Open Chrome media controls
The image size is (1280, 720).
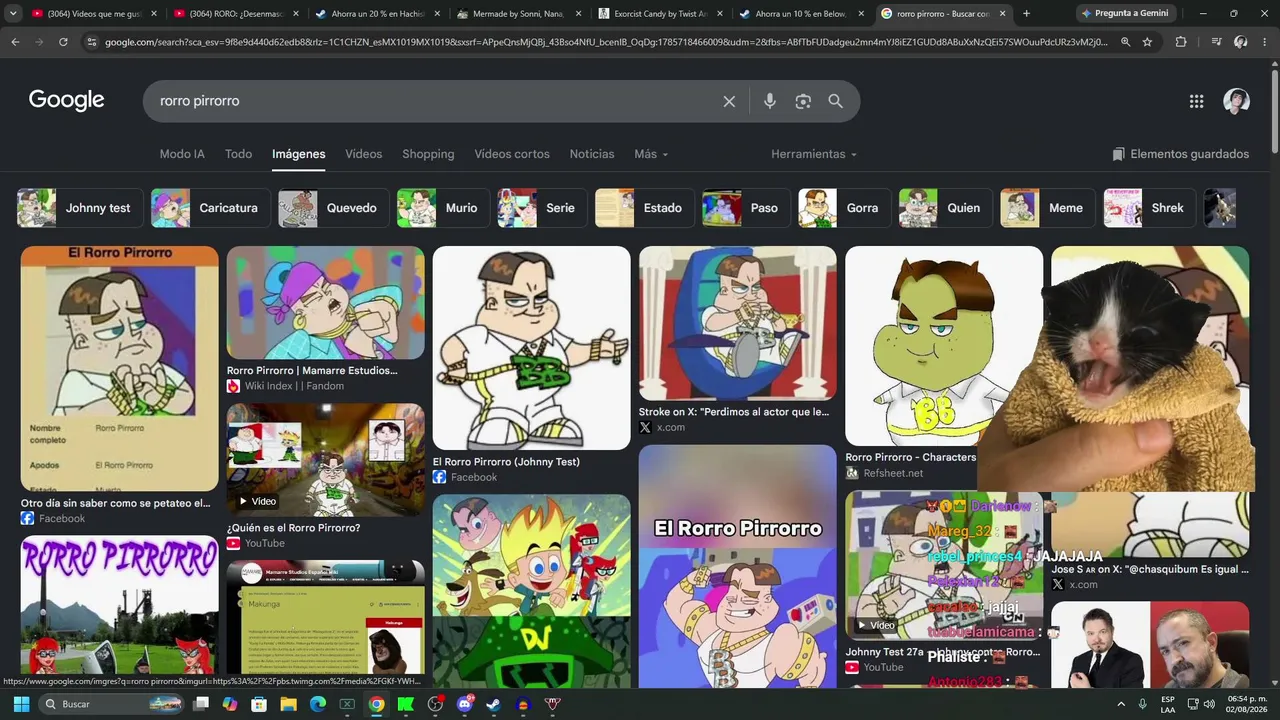[1216, 42]
